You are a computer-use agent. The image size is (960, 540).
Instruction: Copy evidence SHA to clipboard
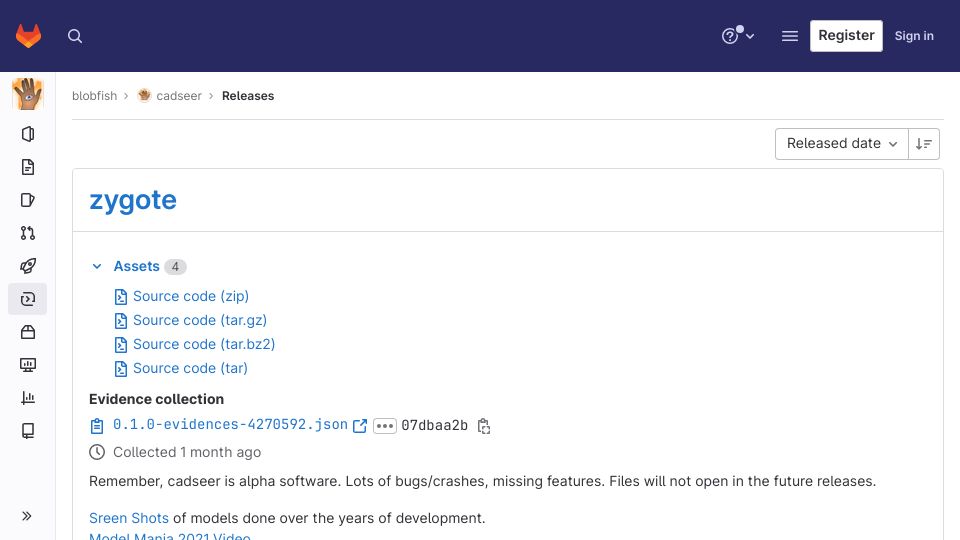484,426
